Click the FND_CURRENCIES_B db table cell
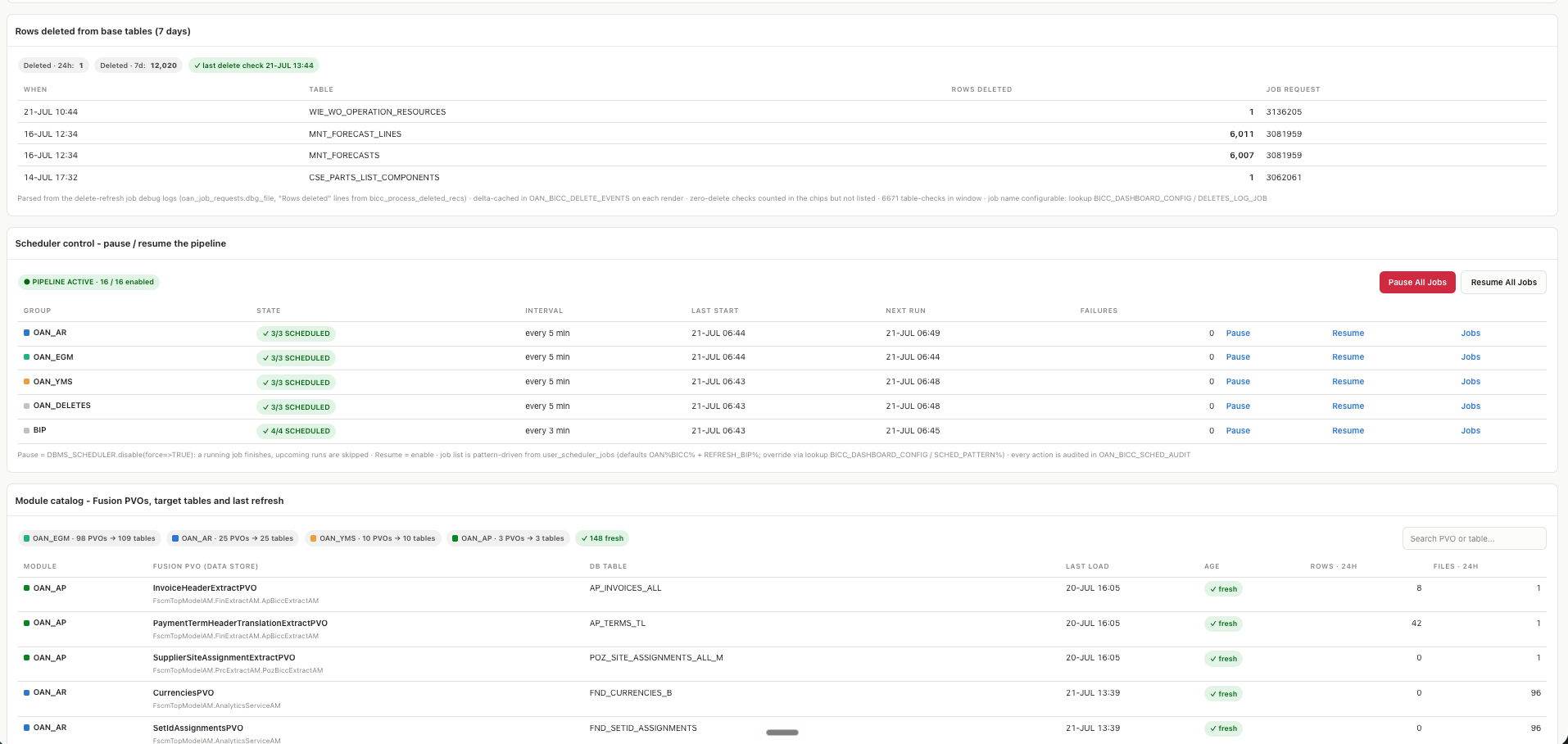This screenshot has width=1568, height=744. tap(631, 693)
